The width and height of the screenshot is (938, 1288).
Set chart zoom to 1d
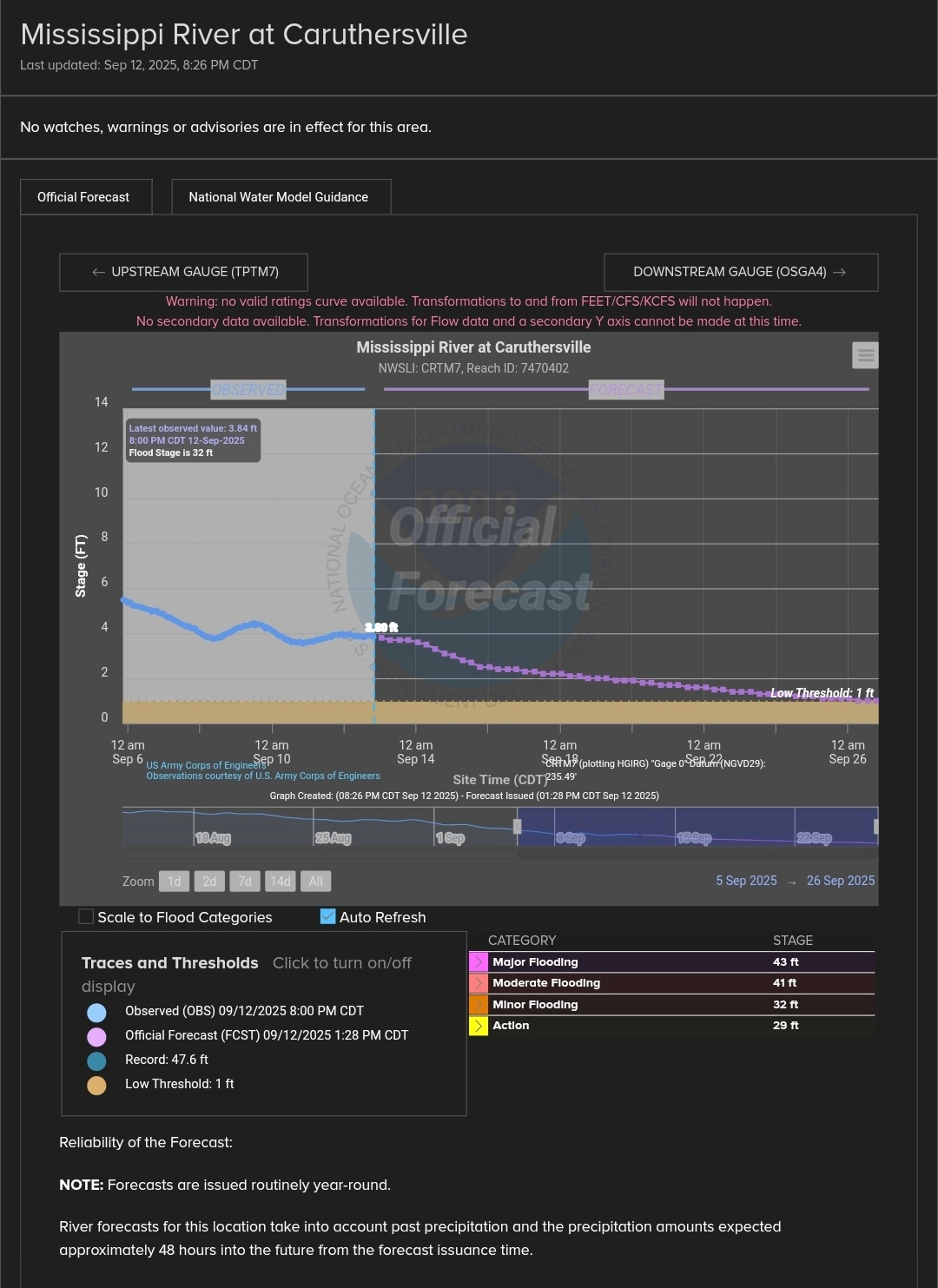[174, 882]
